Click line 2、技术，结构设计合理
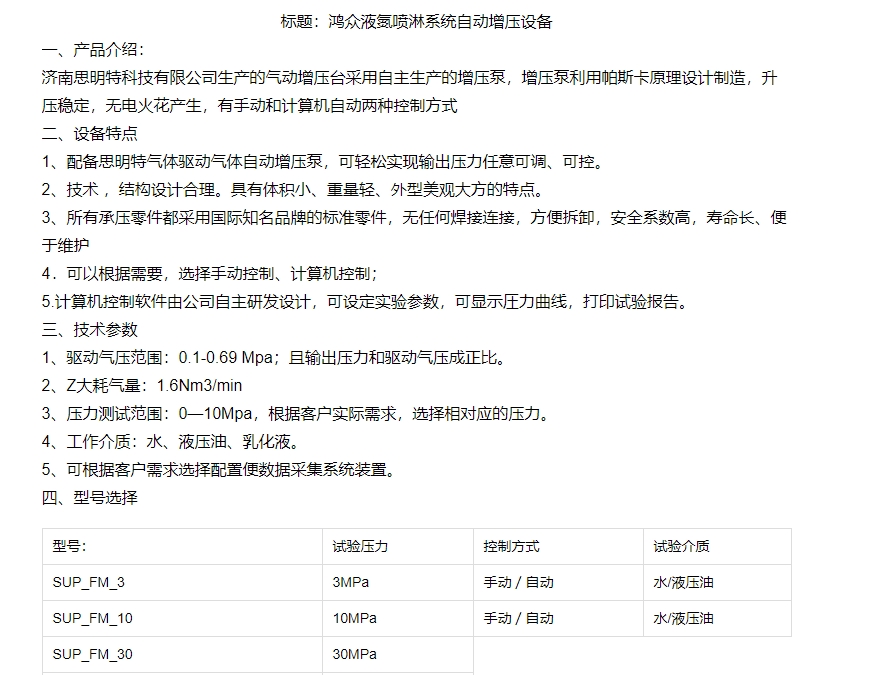This screenshot has width=885, height=675. coord(293,190)
